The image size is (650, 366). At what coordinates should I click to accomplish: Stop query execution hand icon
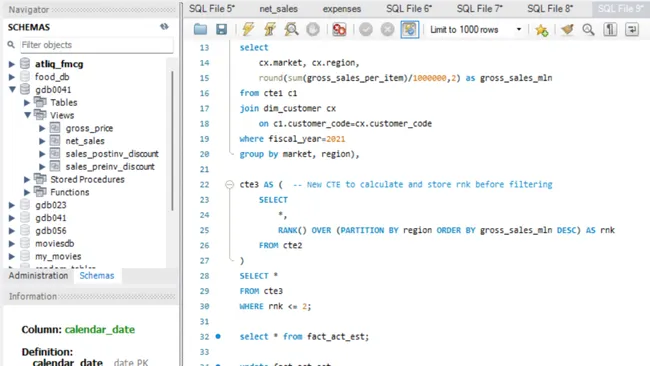[313, 29]
